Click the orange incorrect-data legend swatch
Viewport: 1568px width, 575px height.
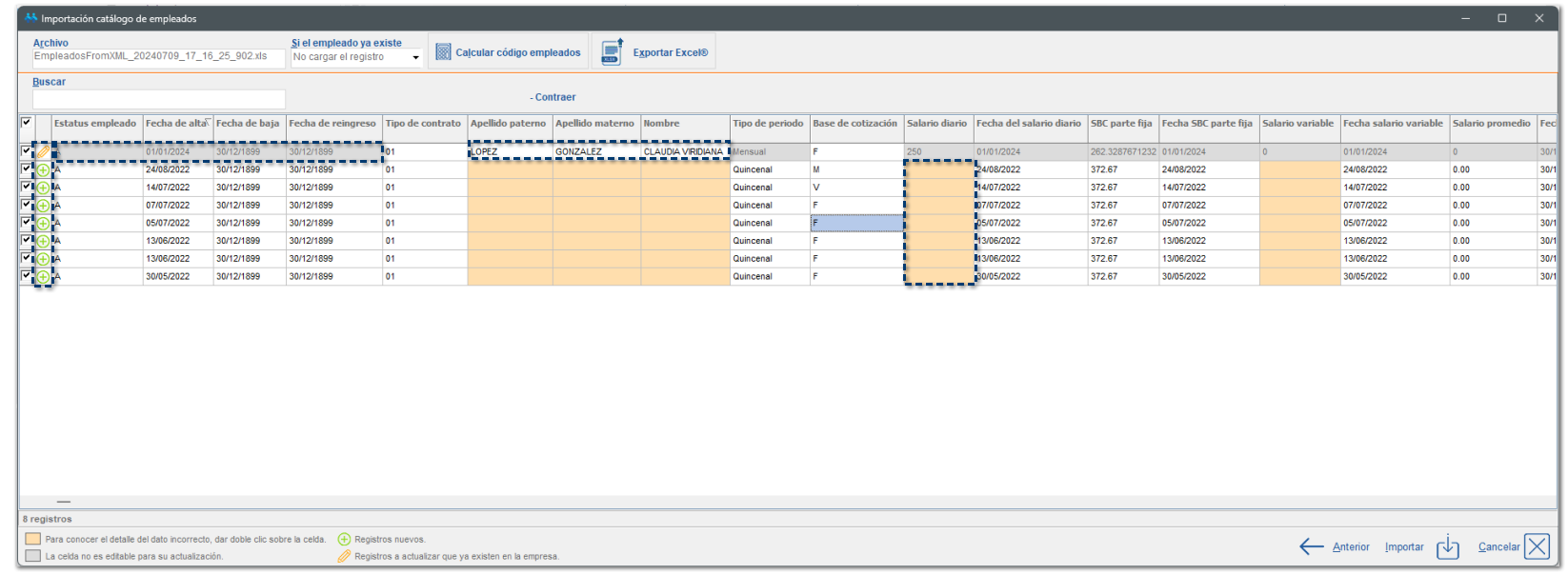point(33,539)
